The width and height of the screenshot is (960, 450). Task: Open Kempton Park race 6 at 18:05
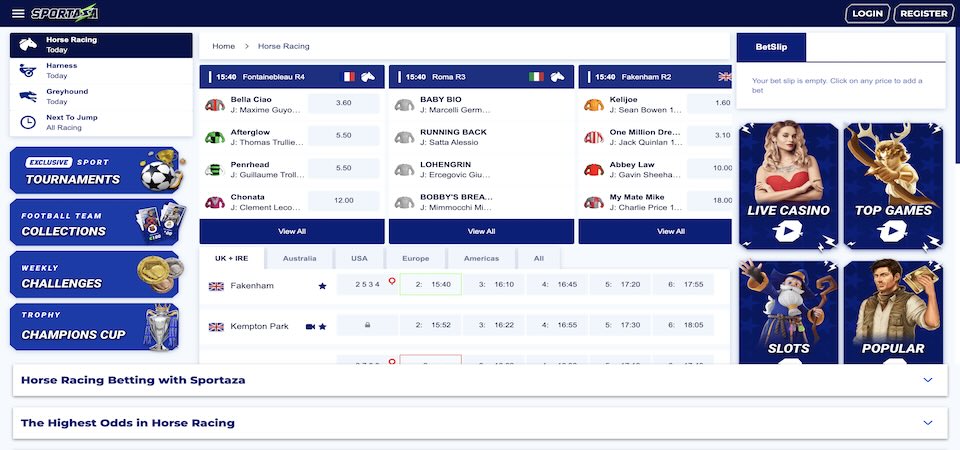pos(683,325)
